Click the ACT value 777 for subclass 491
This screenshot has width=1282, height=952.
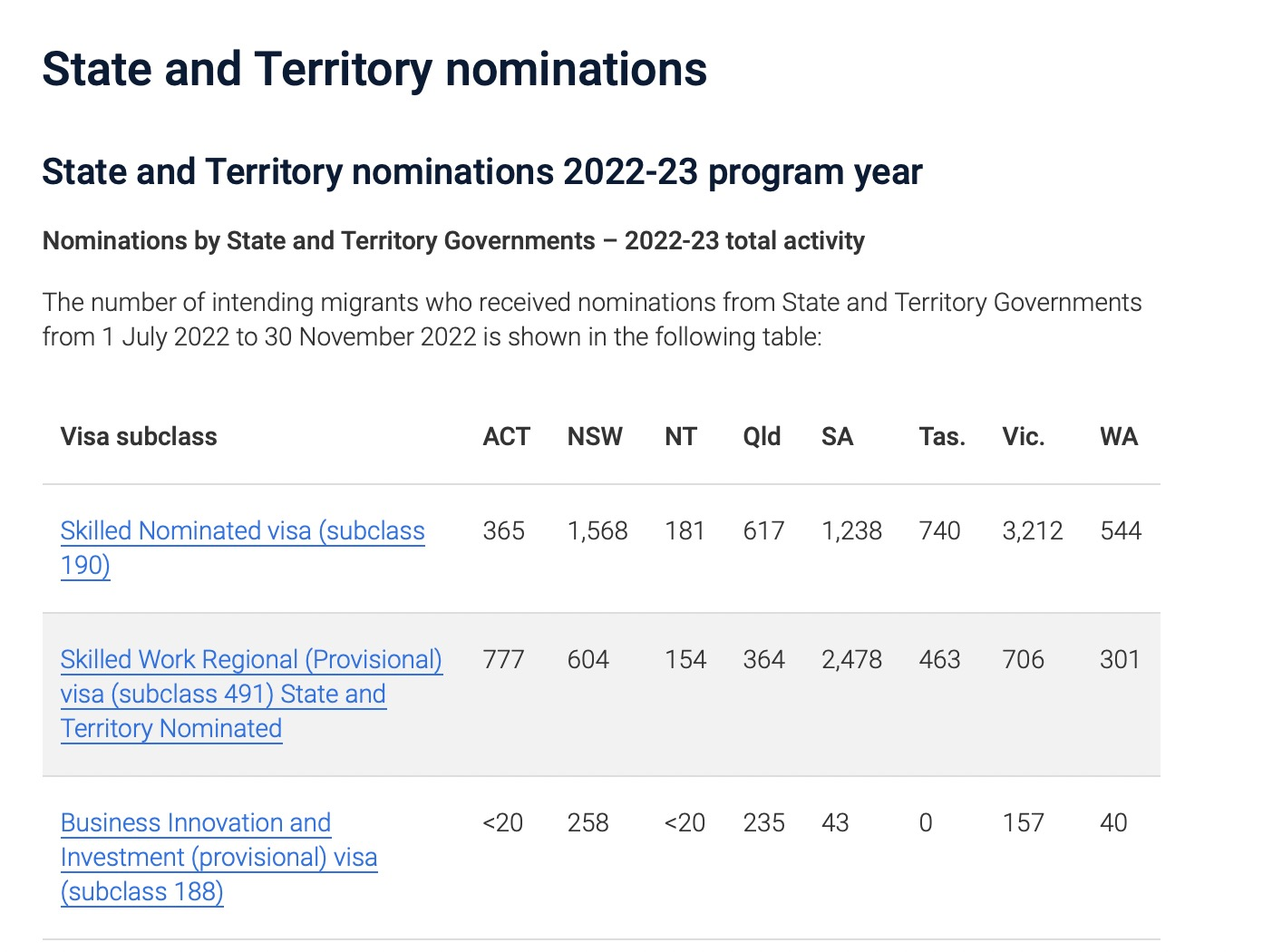(504, 660)
